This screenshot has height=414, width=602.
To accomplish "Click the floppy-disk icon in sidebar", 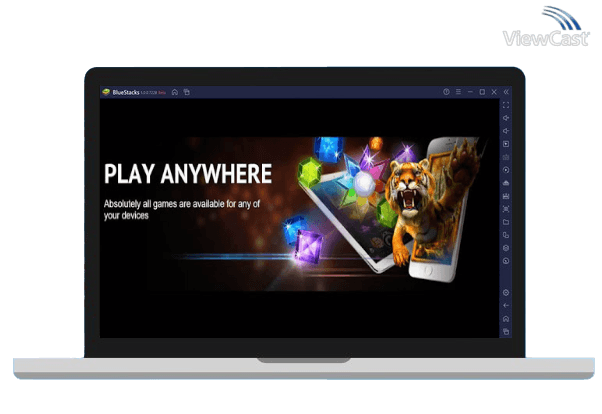I will tap(506, 196).
